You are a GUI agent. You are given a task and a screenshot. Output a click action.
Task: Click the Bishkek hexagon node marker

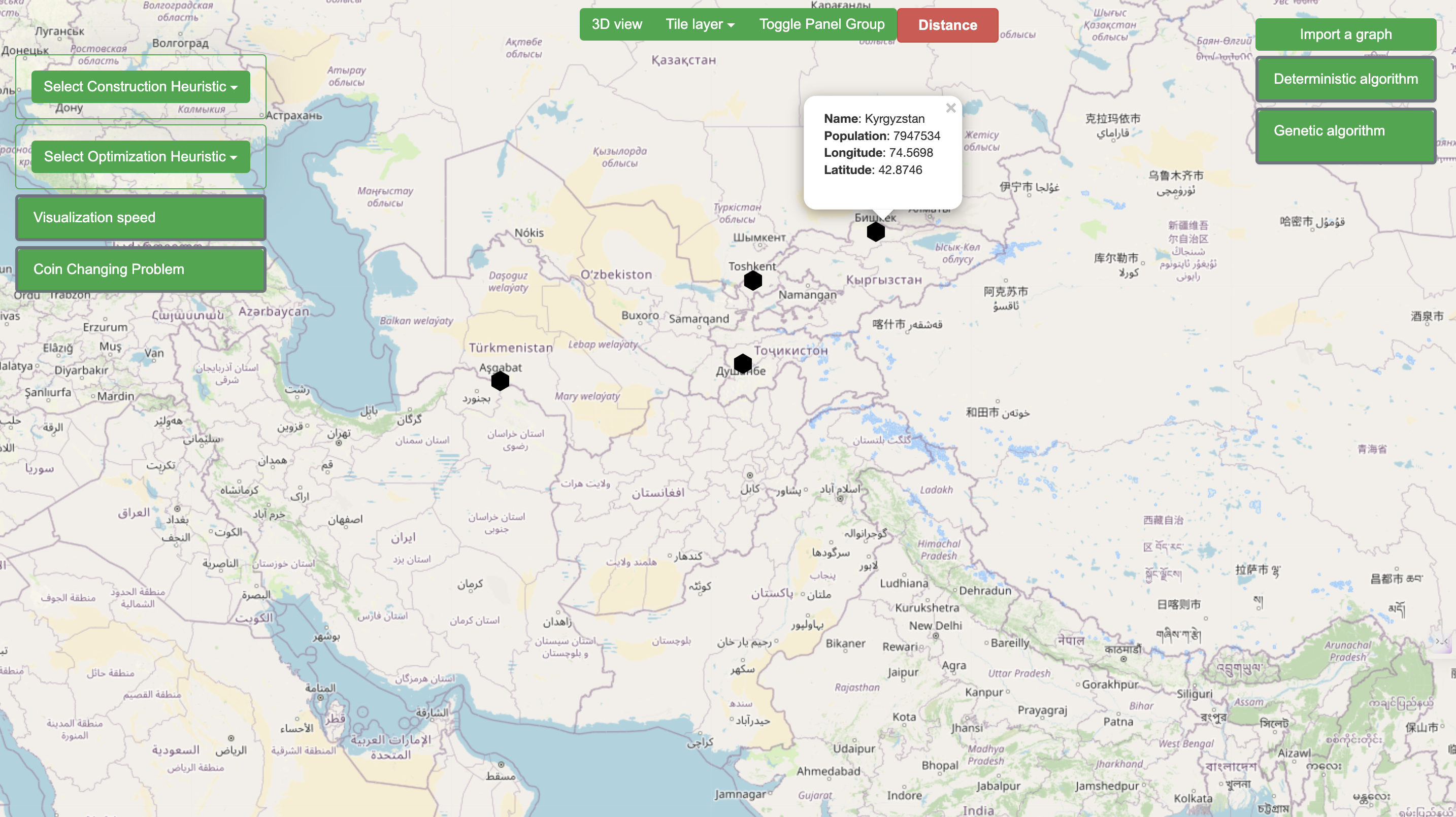(876, 232)
